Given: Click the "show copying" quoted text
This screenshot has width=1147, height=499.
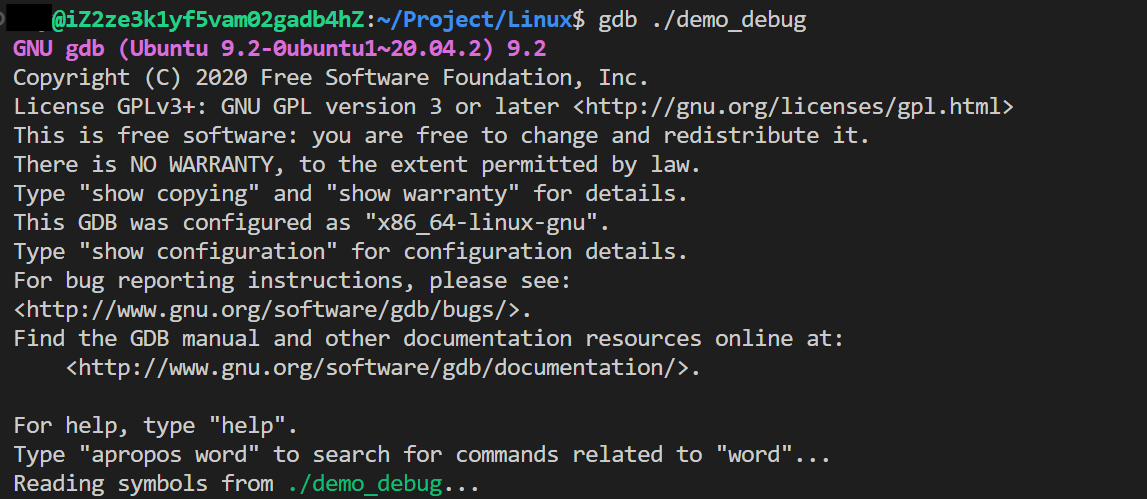Looking at the screenshot, I should 168,194.
